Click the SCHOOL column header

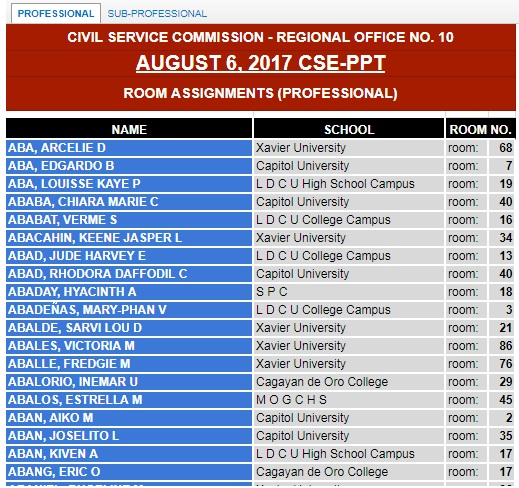[x=349, y=129]
